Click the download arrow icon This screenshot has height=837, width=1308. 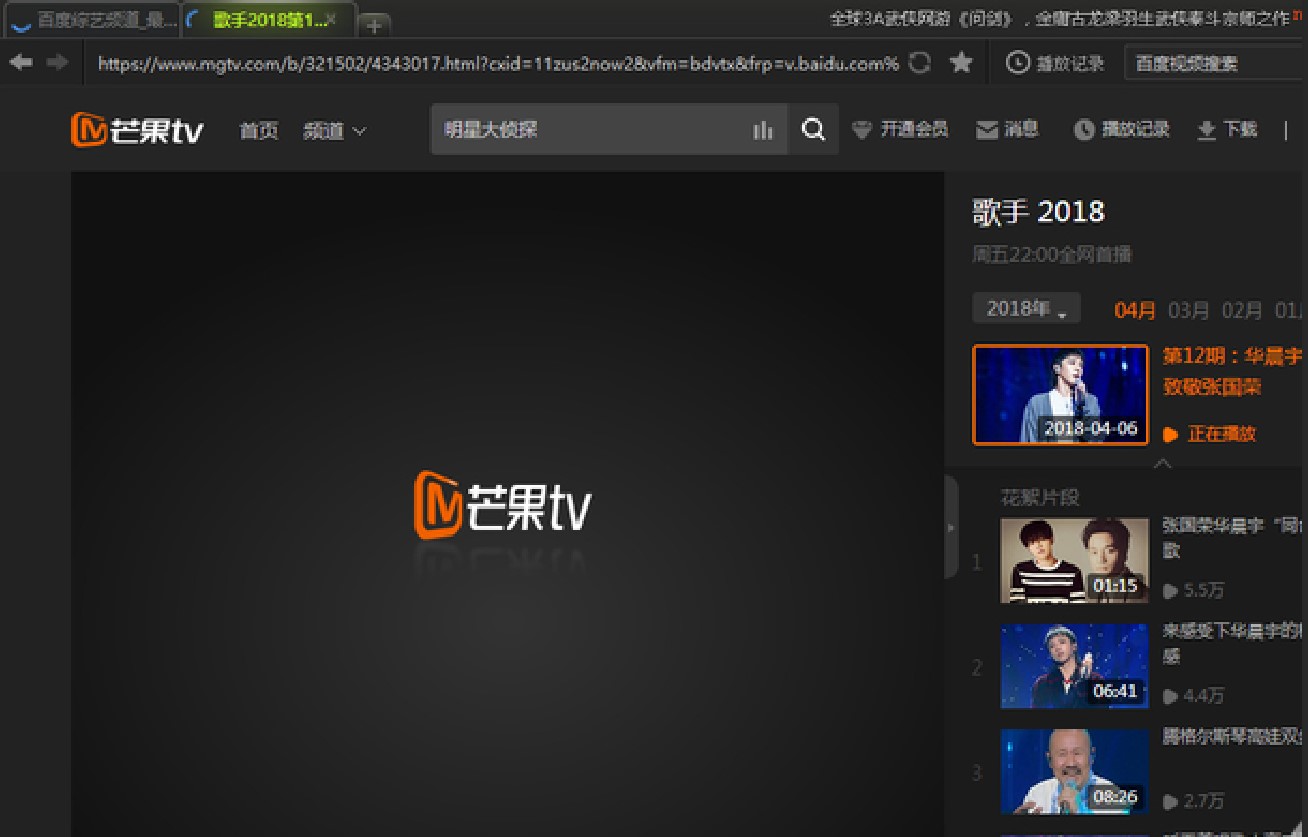[1206, 130]
